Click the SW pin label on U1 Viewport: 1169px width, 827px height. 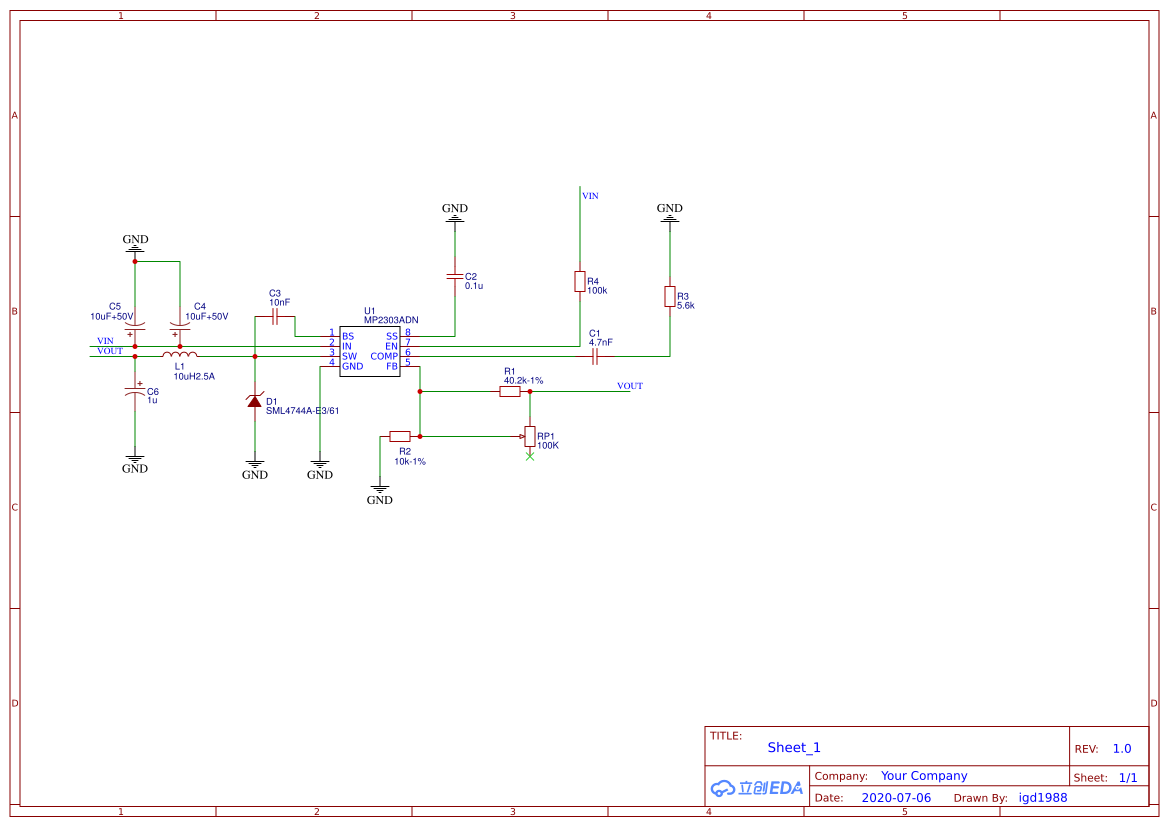pos(350,356)
